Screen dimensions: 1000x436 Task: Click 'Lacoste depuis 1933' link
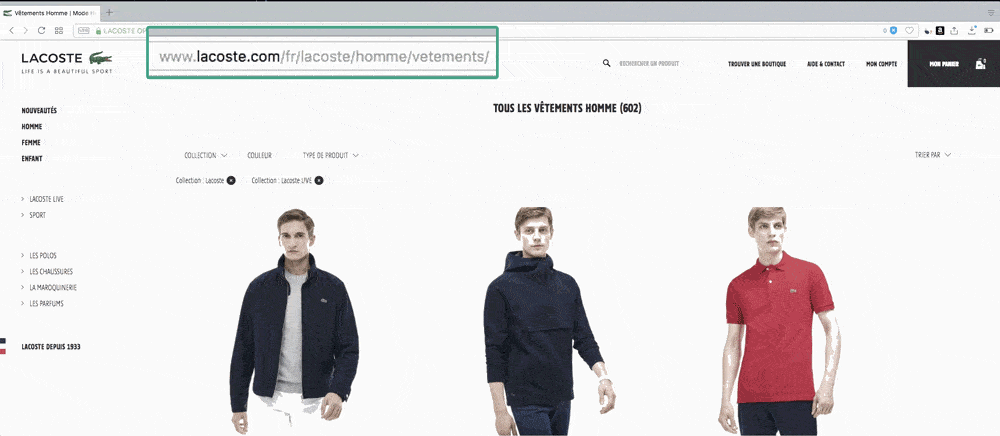click(x=51, y=347)
